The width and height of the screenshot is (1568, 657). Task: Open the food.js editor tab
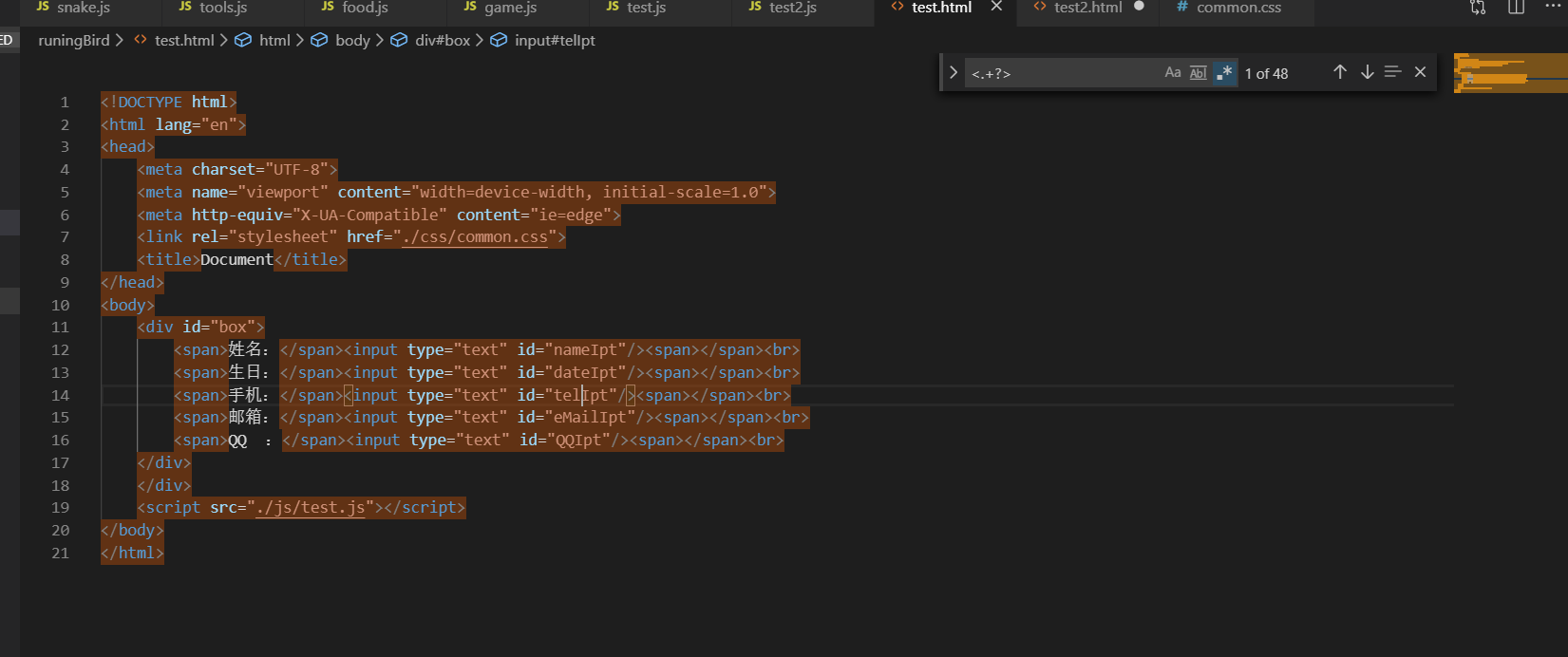coord(355,8)
